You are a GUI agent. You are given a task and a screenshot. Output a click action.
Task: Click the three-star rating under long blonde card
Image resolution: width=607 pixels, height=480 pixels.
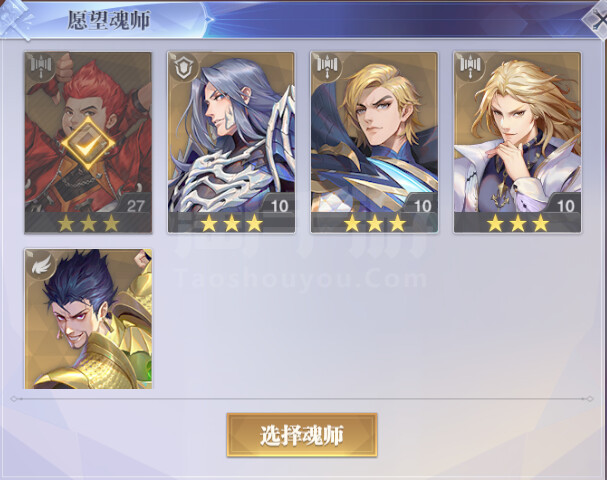point(518,223)
